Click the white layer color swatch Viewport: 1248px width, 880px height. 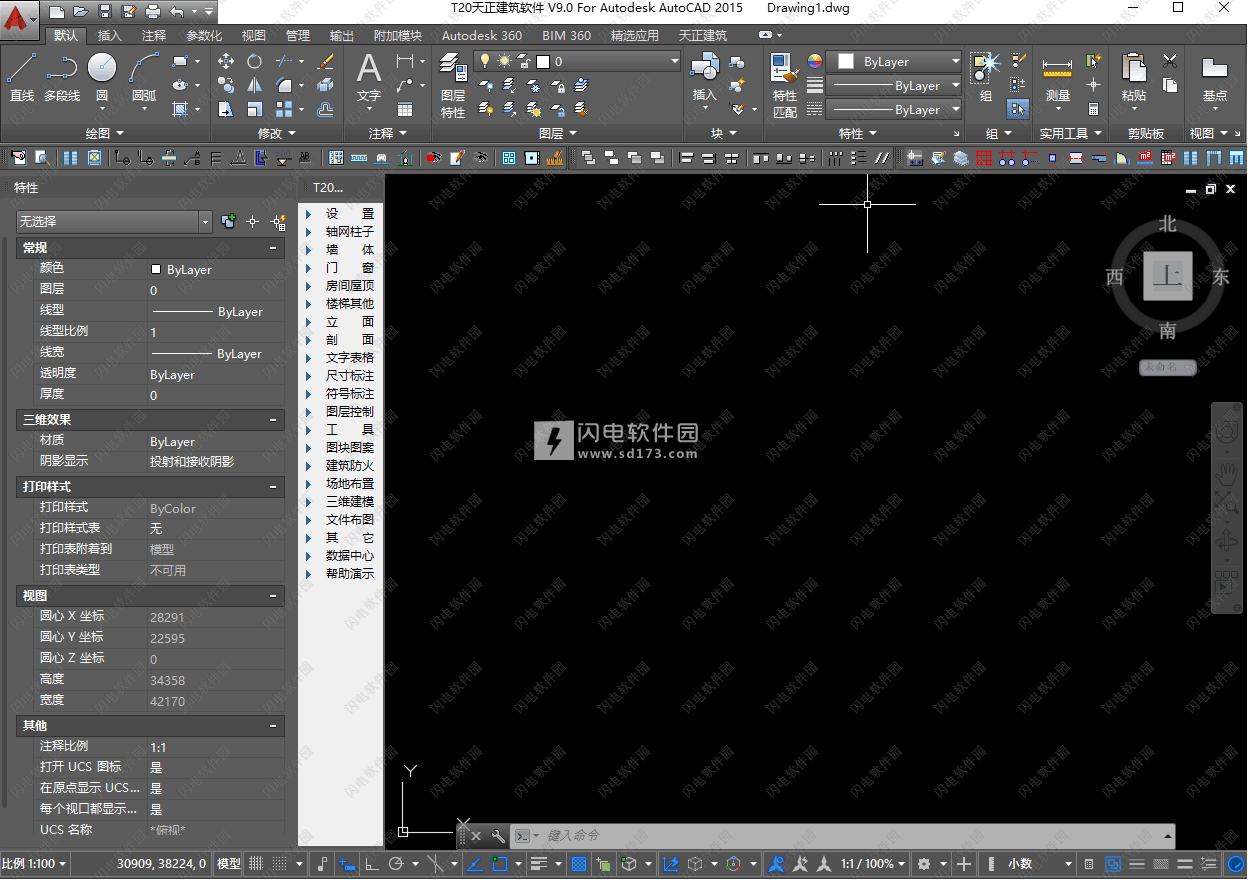543,61
